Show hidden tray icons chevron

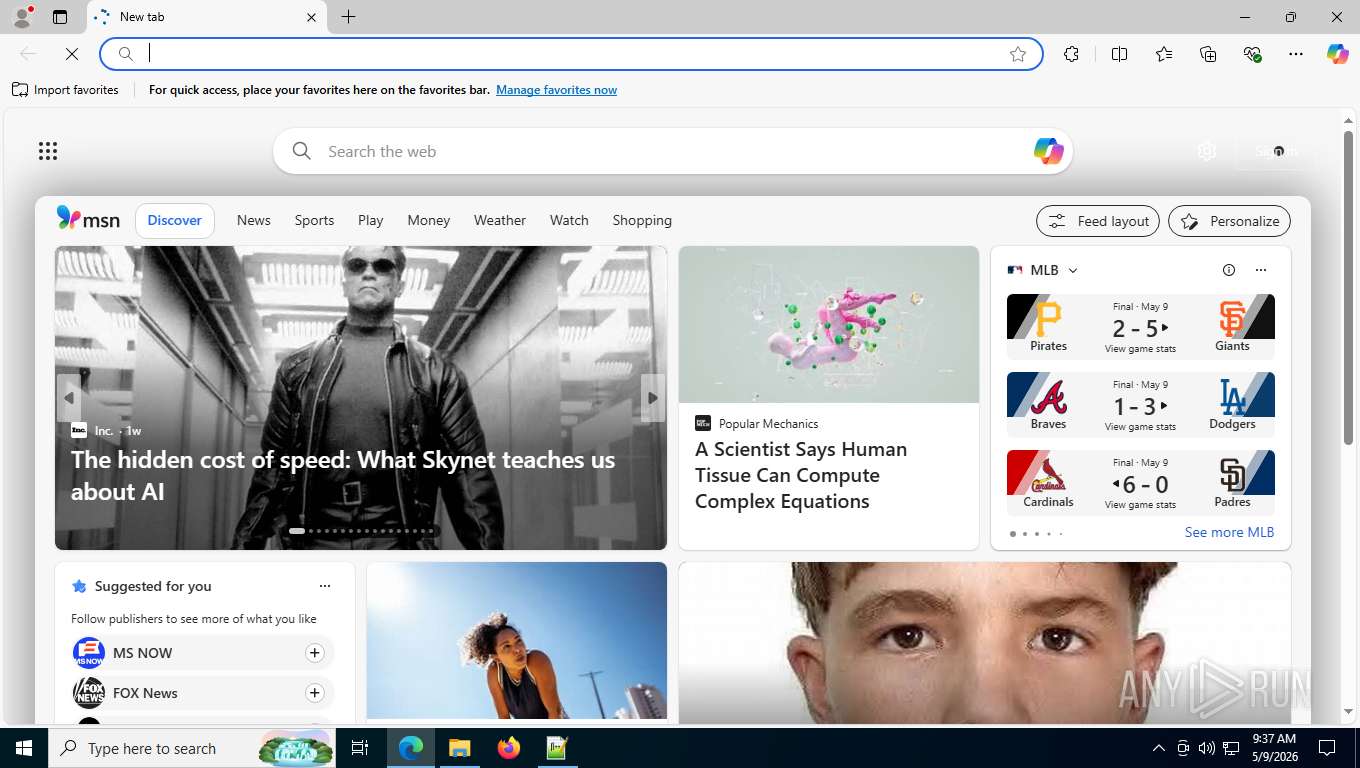[1159, 748]
